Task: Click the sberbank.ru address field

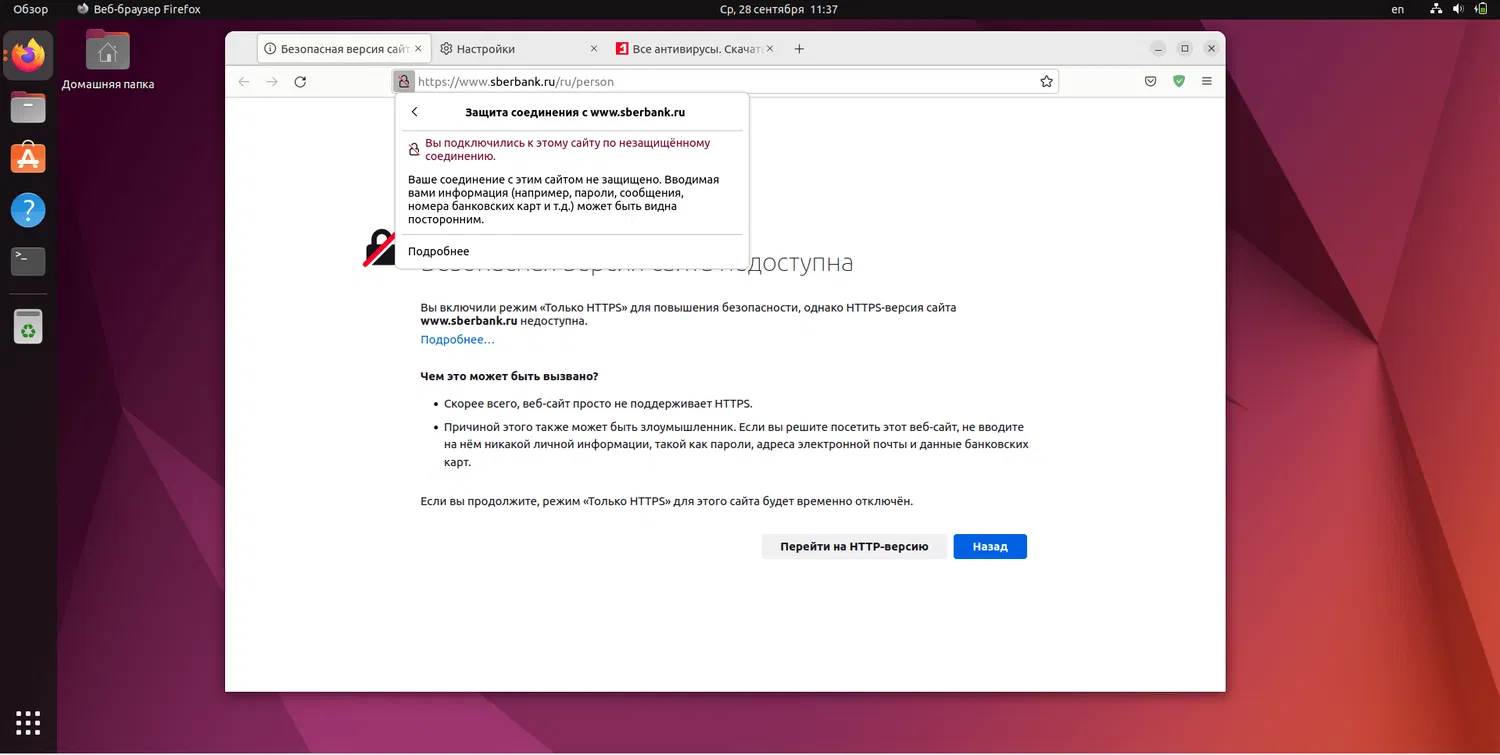Action: click(725, 82)
